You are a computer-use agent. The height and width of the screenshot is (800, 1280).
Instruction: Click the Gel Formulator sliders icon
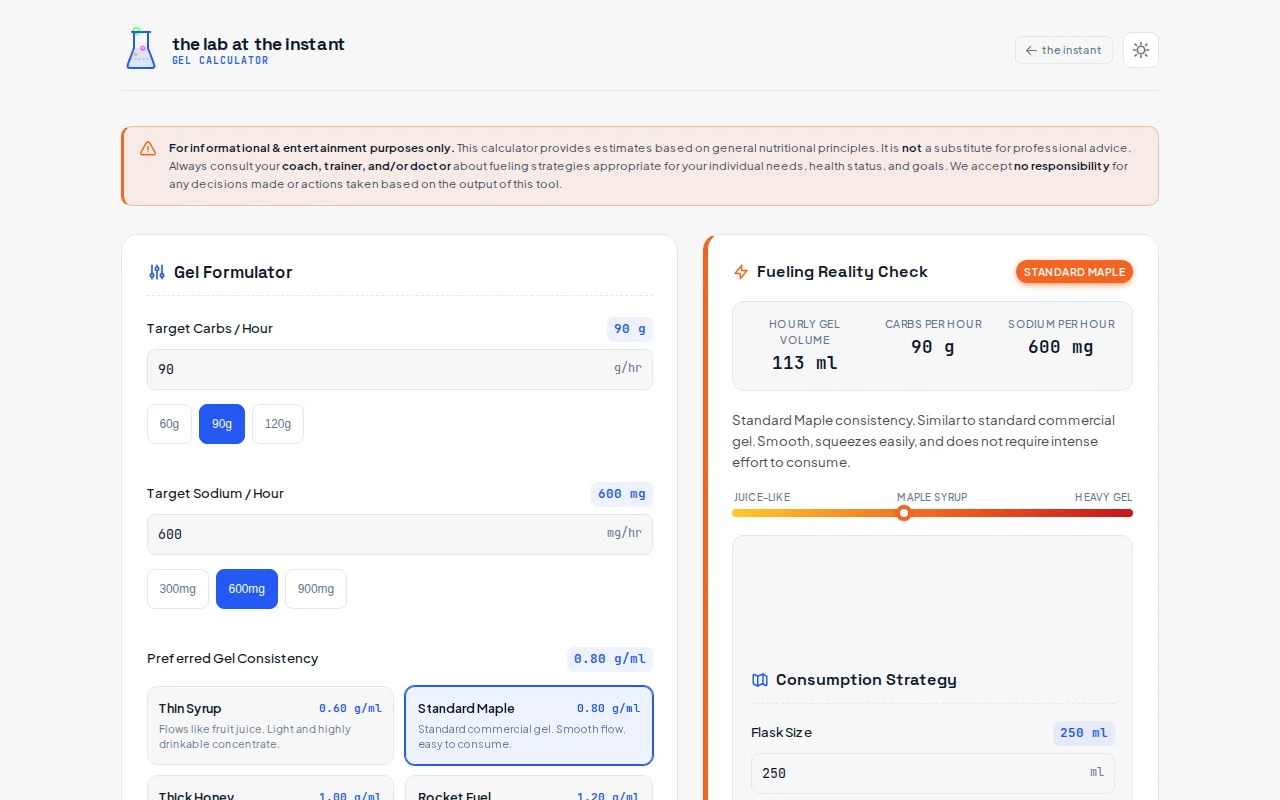tap(157, 272)
